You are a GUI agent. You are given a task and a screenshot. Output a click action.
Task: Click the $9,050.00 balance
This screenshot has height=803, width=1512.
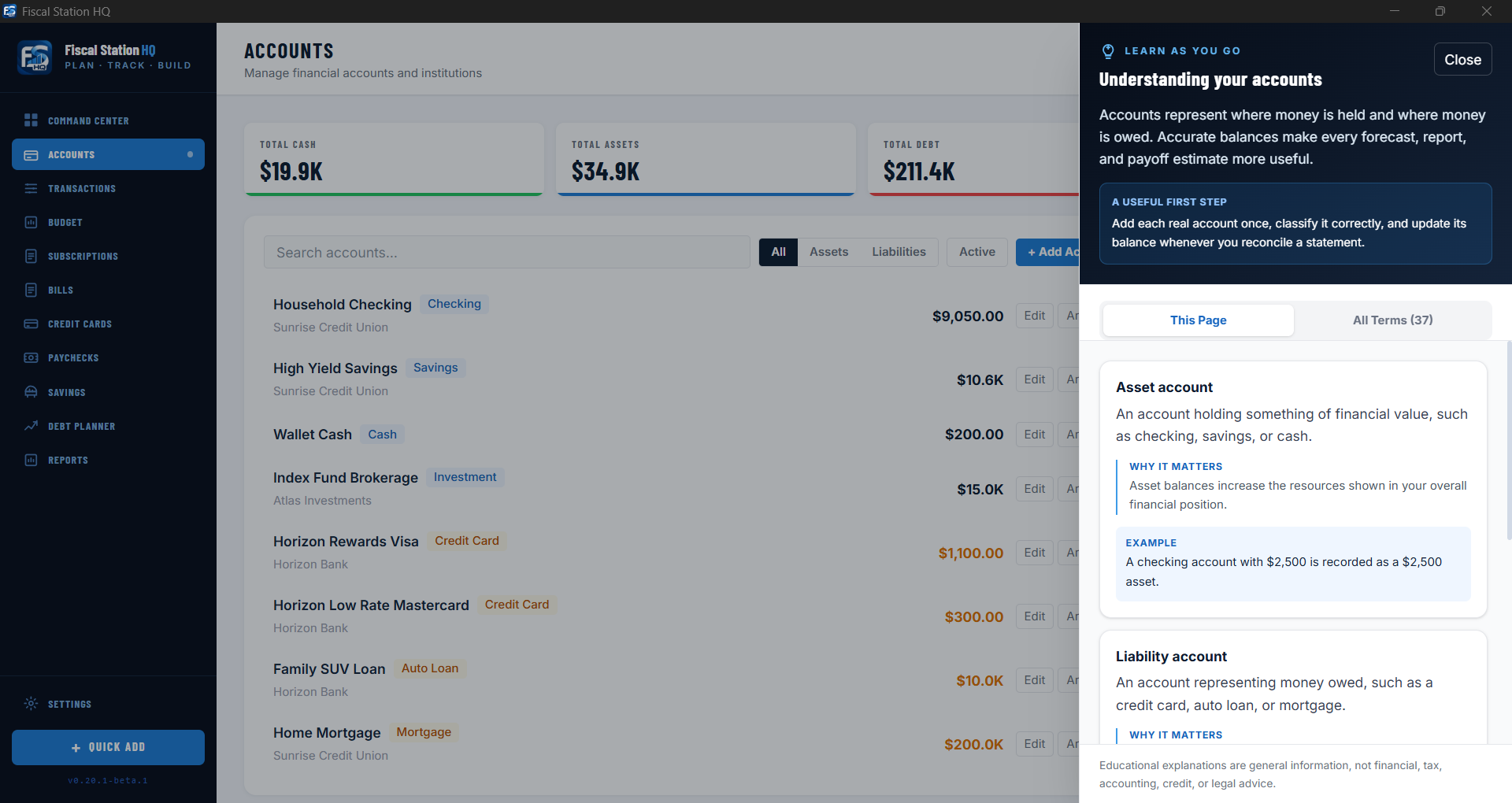pos(968,316)
